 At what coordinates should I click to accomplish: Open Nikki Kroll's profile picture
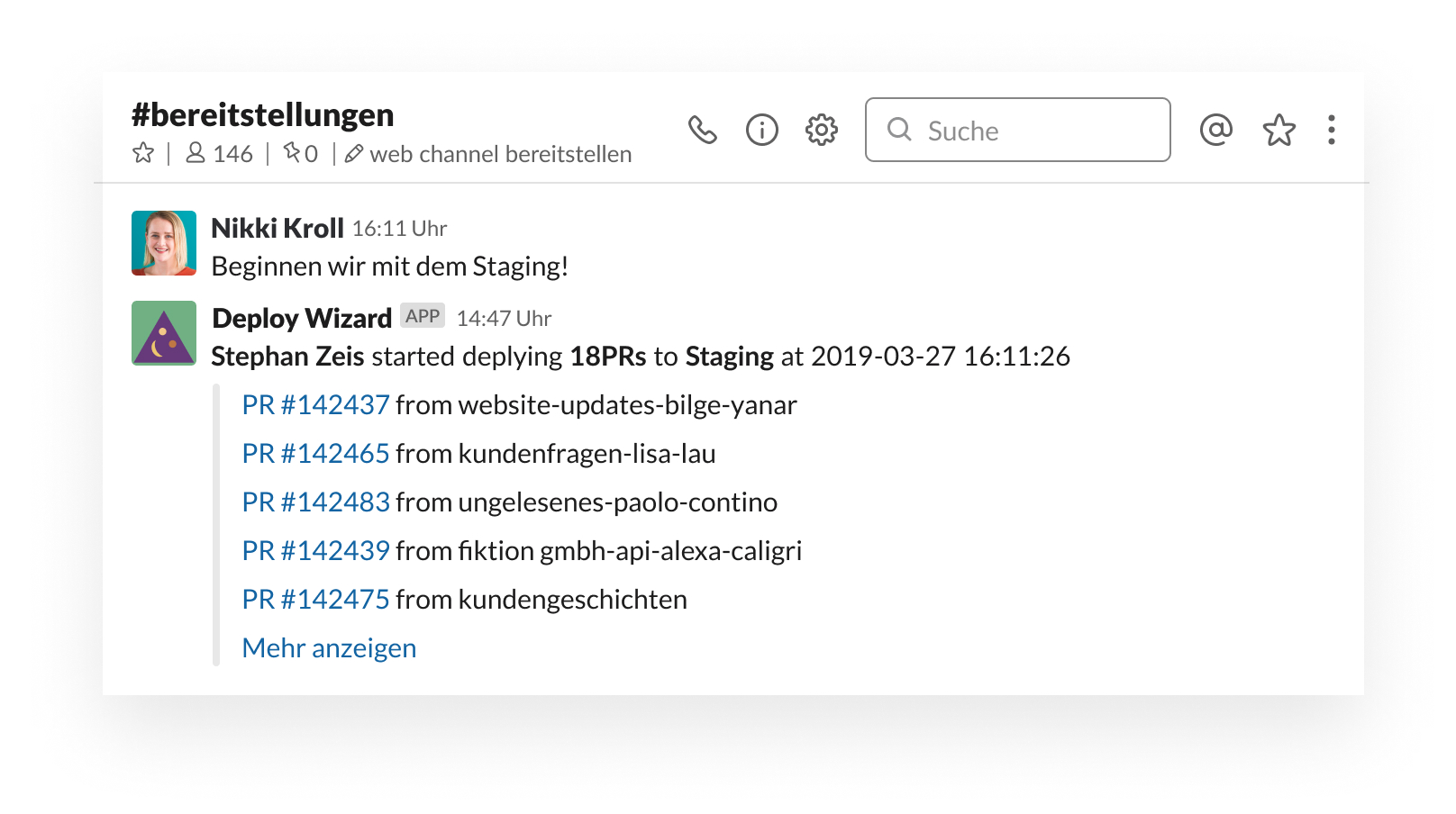(164, 243)
